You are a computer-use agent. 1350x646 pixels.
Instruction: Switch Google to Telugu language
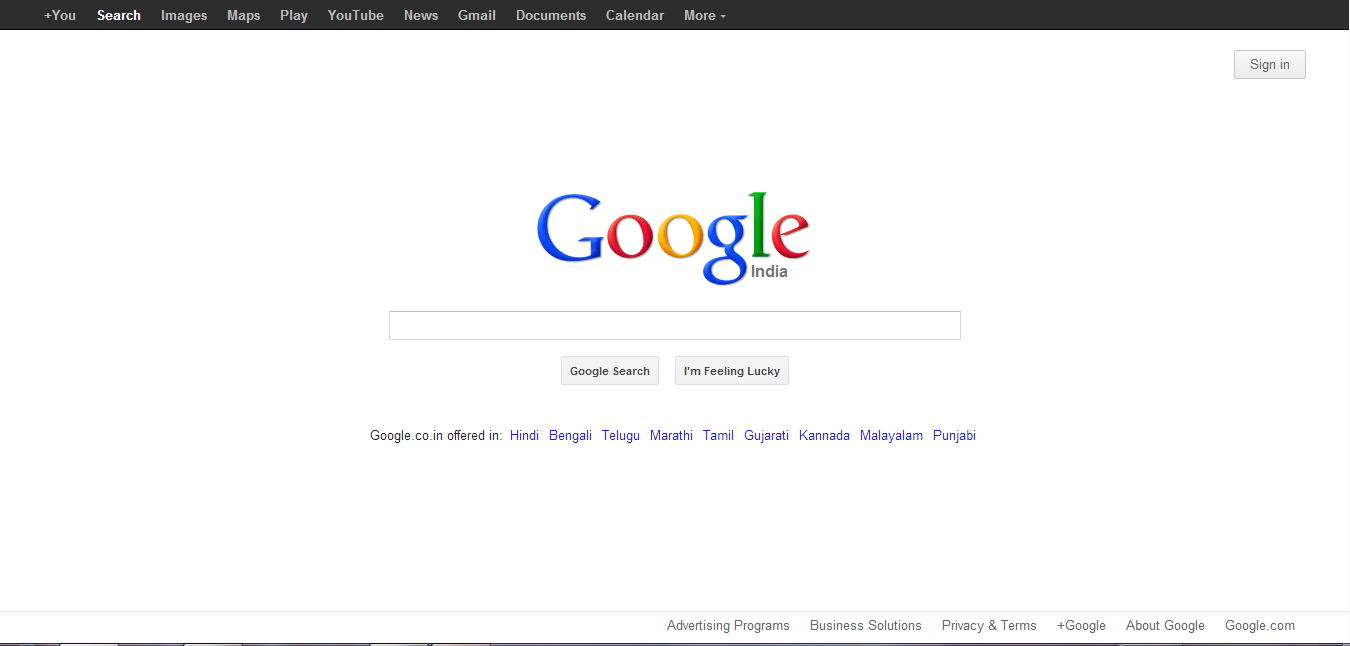click(x=621, y=435)
